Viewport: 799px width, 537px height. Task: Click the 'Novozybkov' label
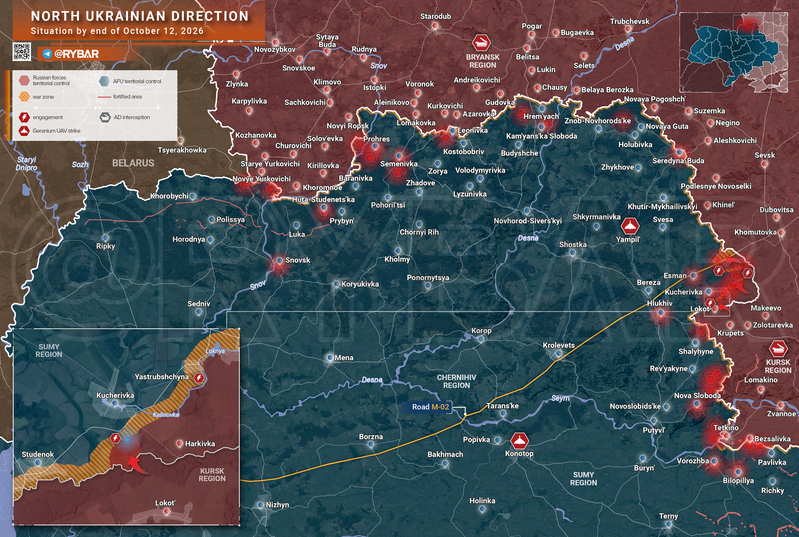click(x=275, y=50)
